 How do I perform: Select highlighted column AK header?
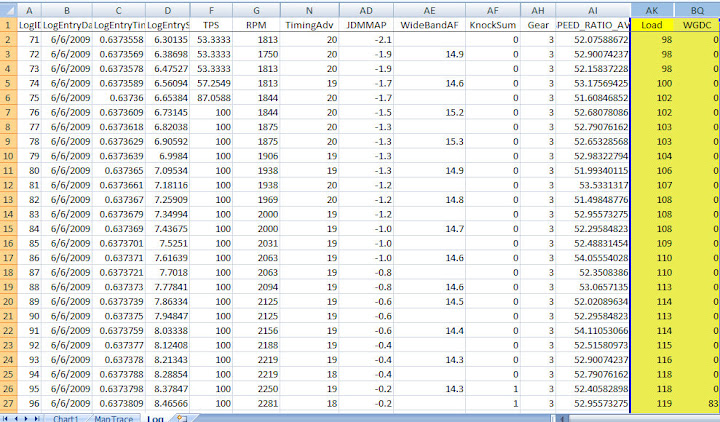coord(652,10)
